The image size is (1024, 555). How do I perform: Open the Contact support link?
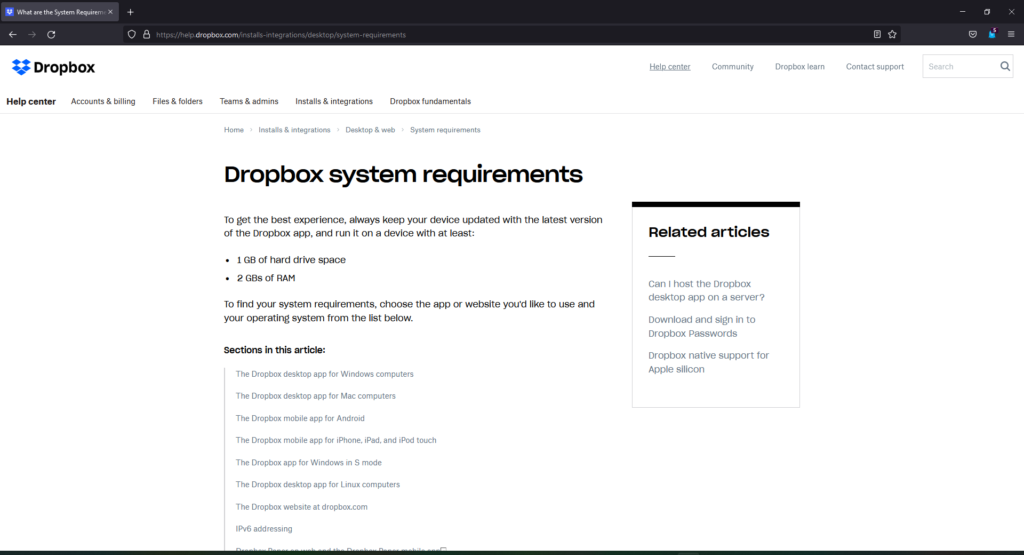[x=874, y=67]
